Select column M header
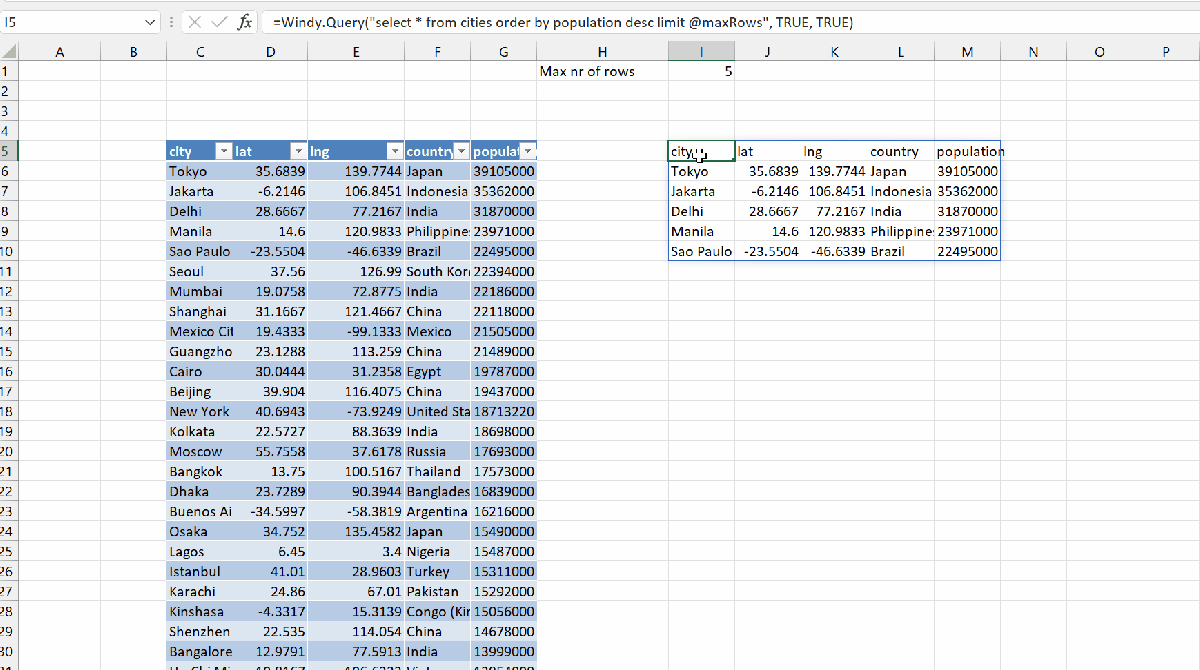 pyautogui.click(x=966, y=50)
